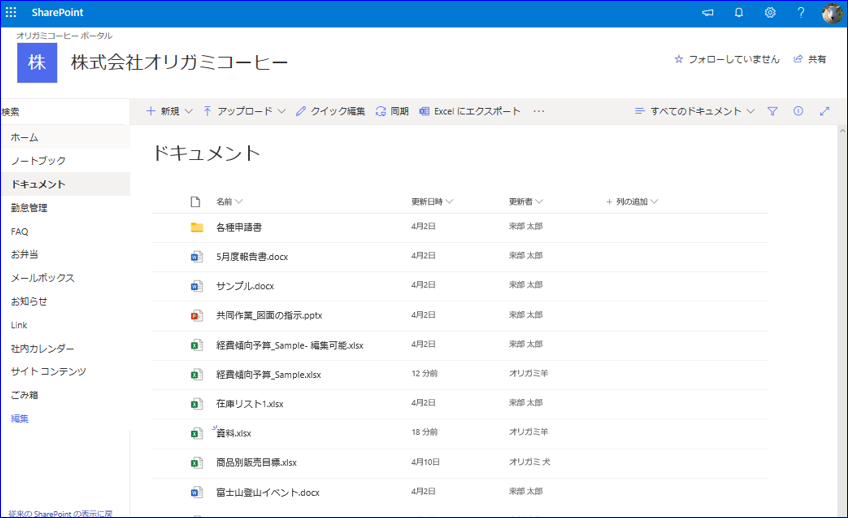Screen dimensions: 848x518
Task: Open the 更新日時 column menu
Action: 432,202
